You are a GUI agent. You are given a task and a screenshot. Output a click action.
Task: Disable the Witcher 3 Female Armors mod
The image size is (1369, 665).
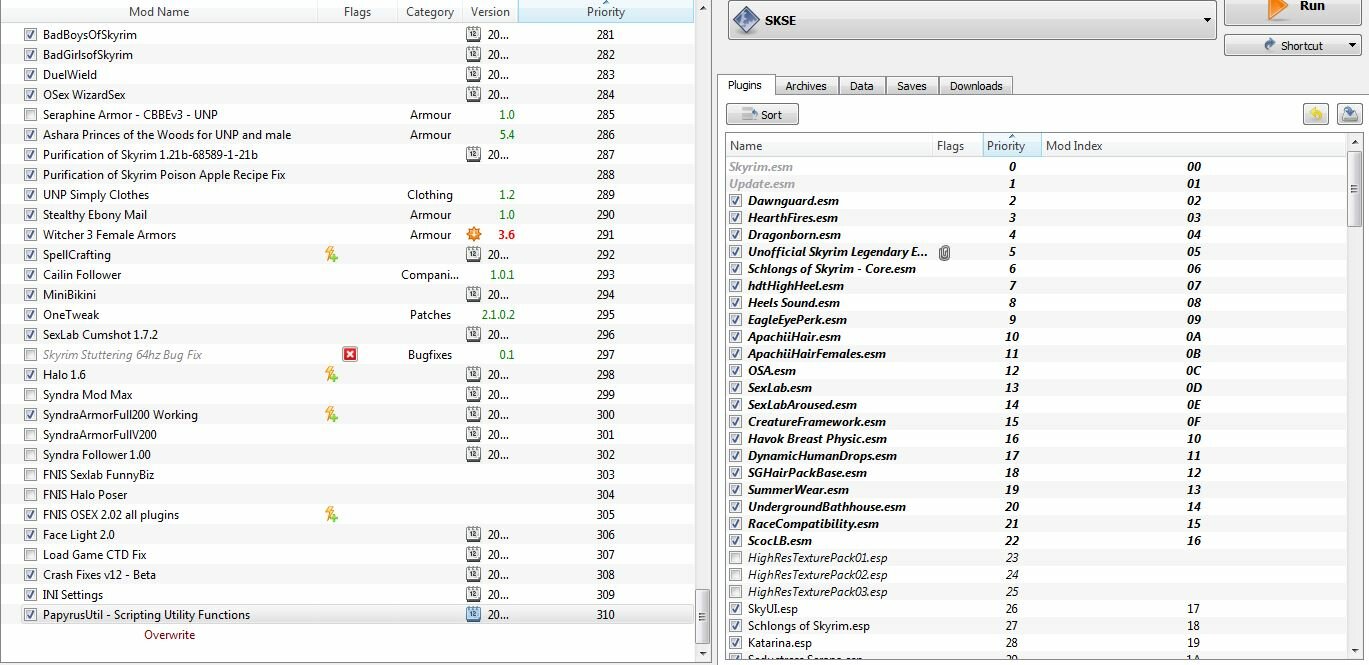tap(30, 234)
